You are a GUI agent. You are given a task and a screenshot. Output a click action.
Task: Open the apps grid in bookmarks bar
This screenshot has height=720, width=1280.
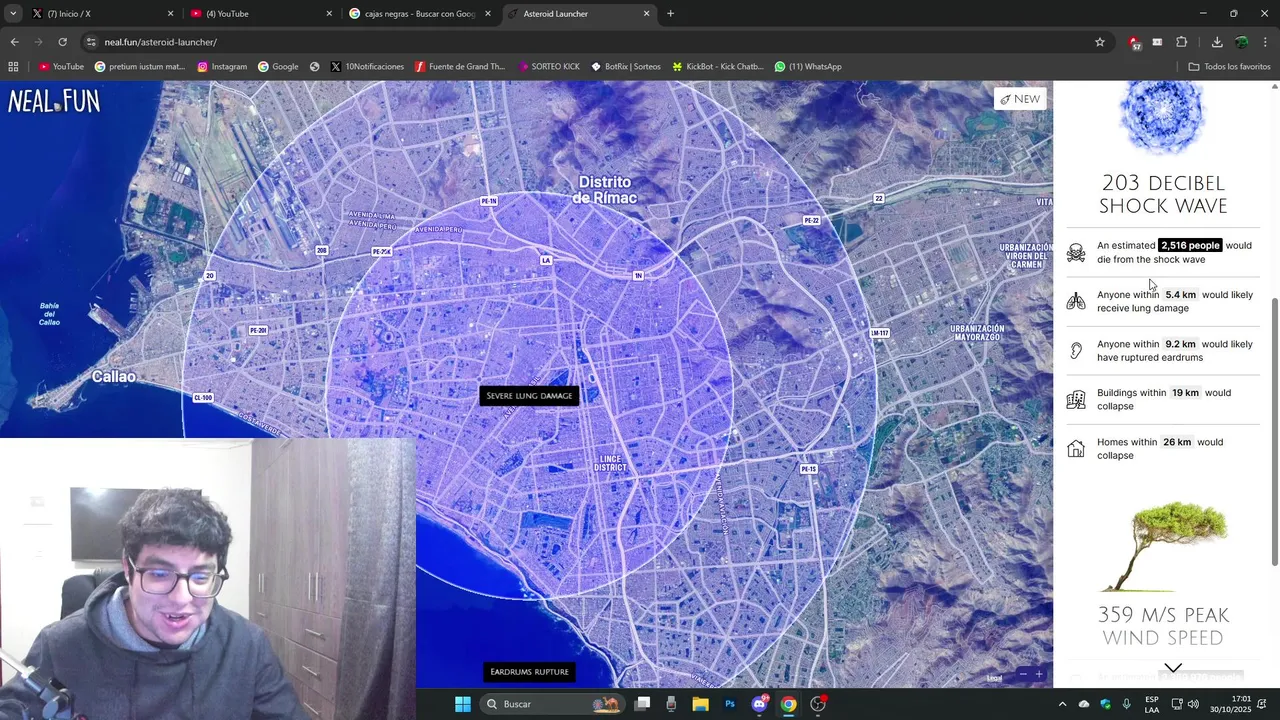click(x=13, y=67)
